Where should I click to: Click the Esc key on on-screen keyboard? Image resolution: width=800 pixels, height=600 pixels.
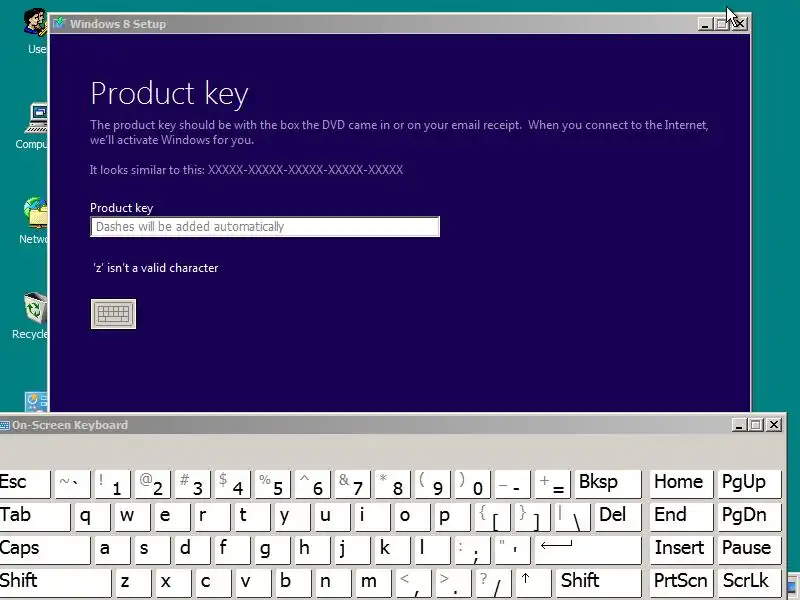pos(25,483)
